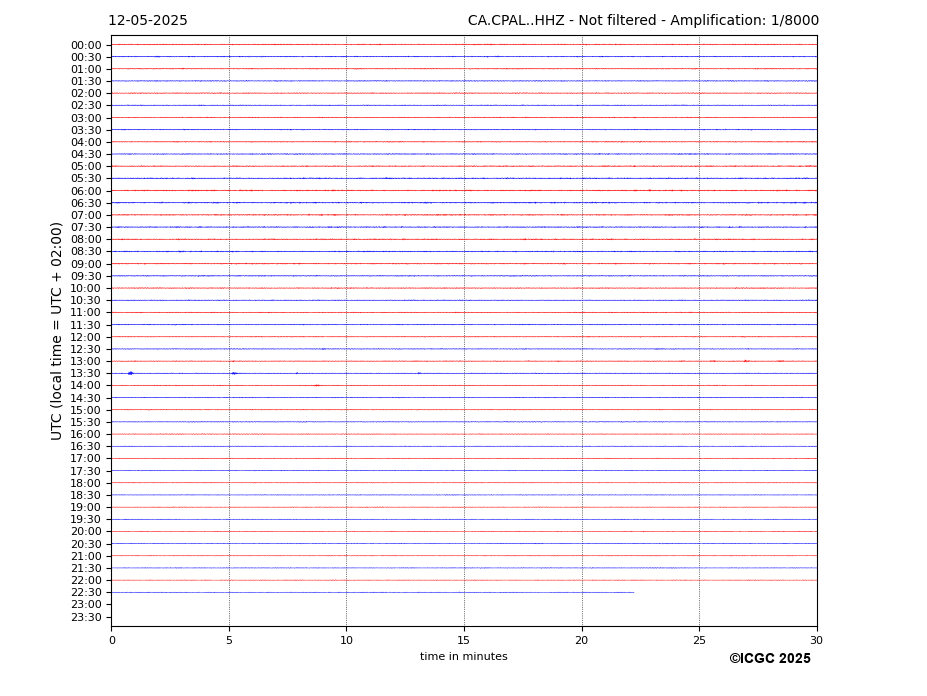Click the 15:00 time row label
This screenshot has height=696, width=927.
tap(86, 410)
